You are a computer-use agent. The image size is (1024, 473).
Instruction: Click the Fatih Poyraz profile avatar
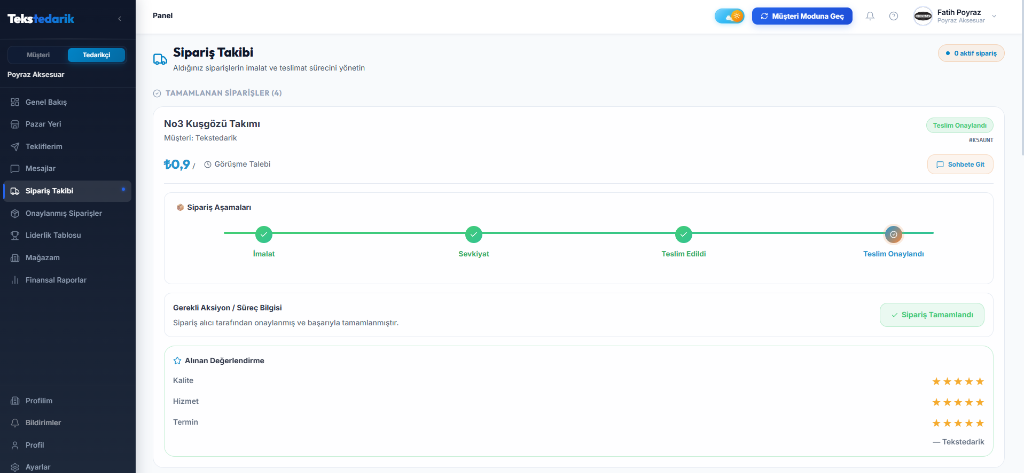[923, 16]
